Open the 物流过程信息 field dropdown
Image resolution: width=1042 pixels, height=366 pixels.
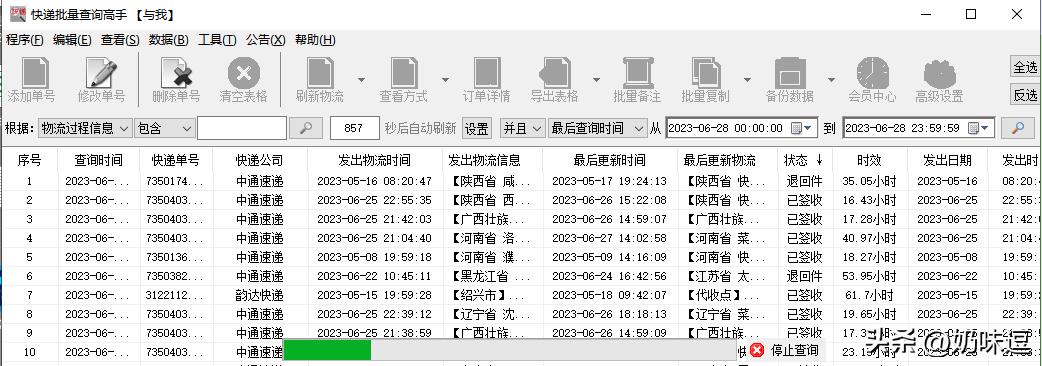85,128
